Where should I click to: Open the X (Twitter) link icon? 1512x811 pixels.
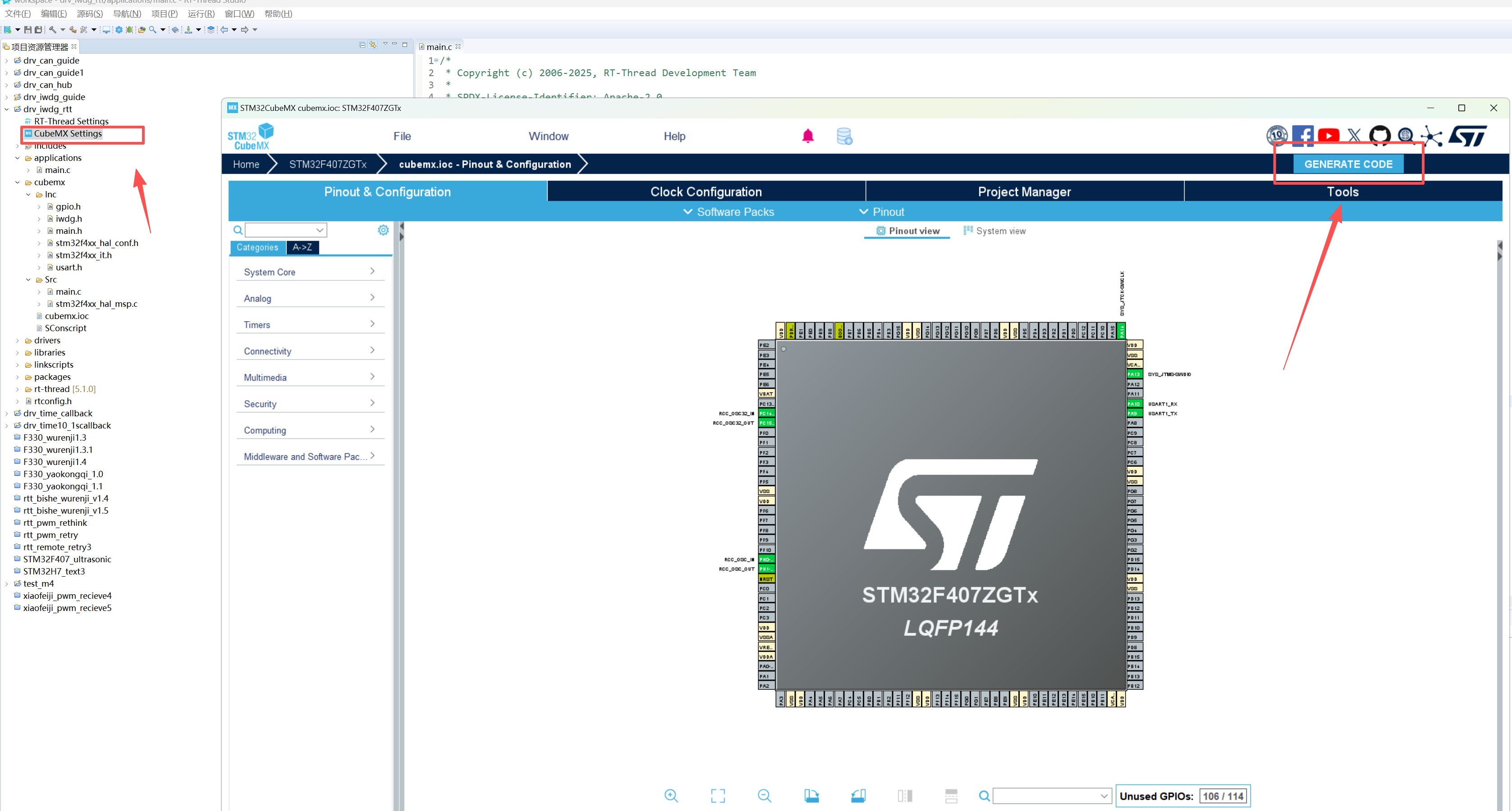(1354, 136)
